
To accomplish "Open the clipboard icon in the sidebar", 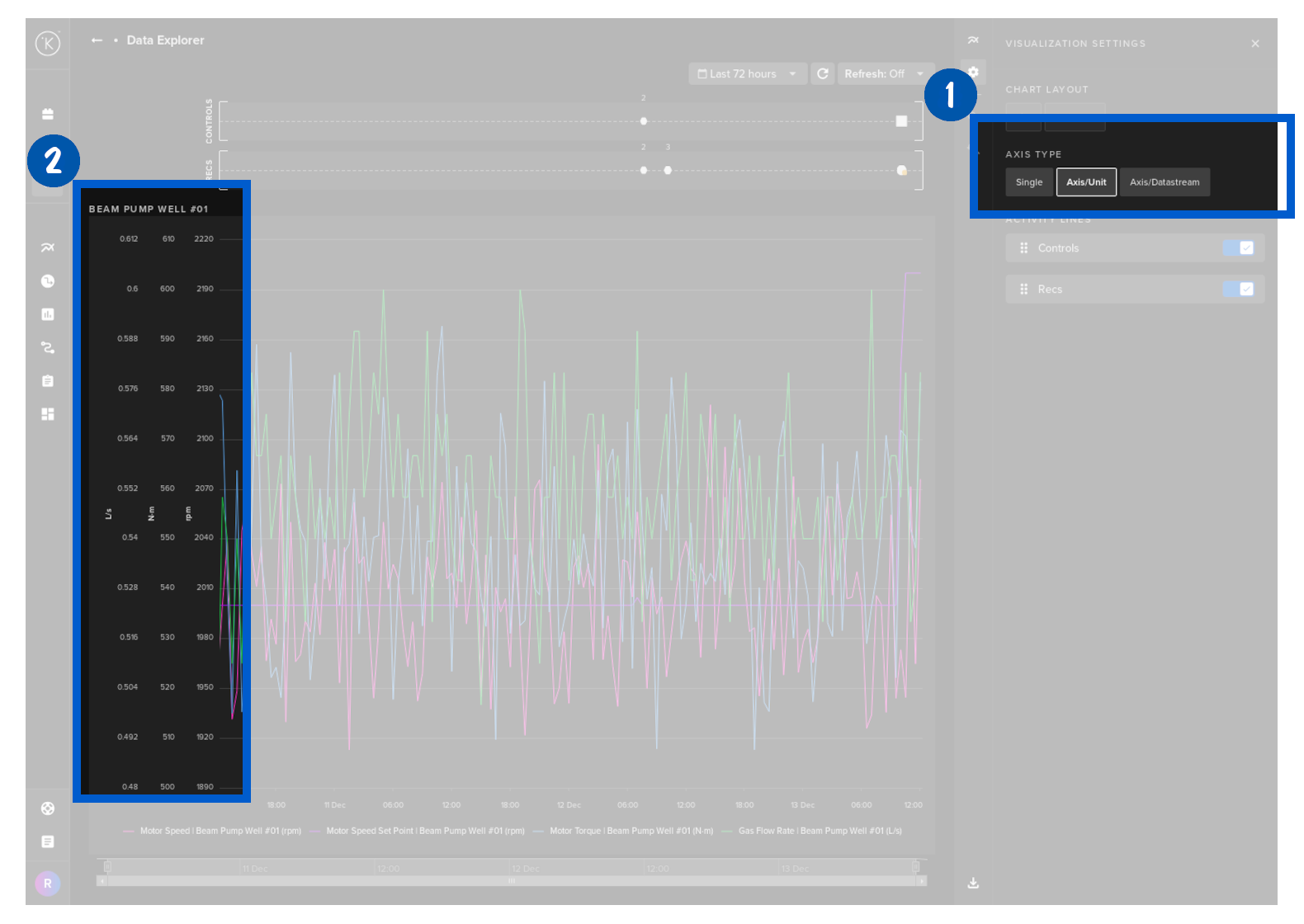I will (x=48, y=381).
